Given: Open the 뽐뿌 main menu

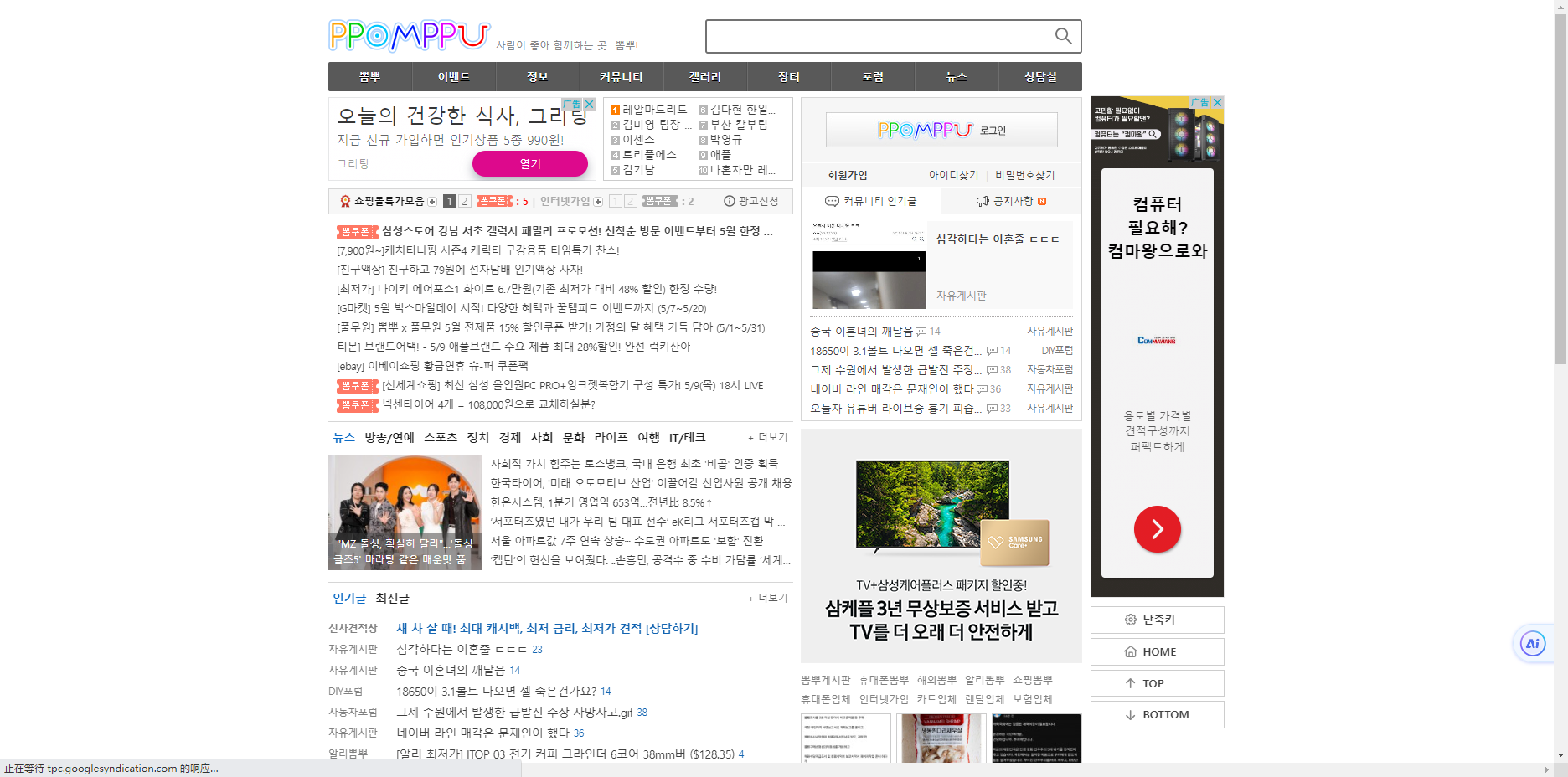Looking at the screenshot, I should pos(370,77).
